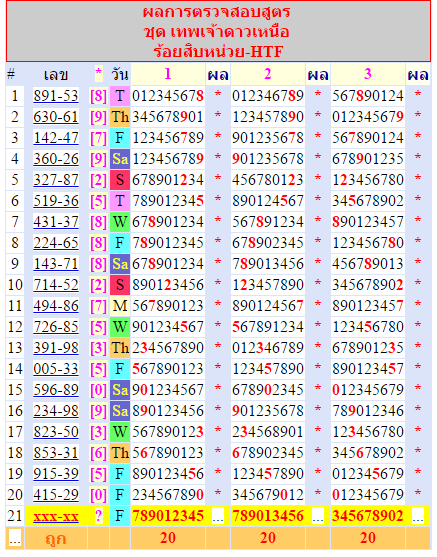Open the 891-53 number link
Screen dimensions: 437x557
point(56,96)
